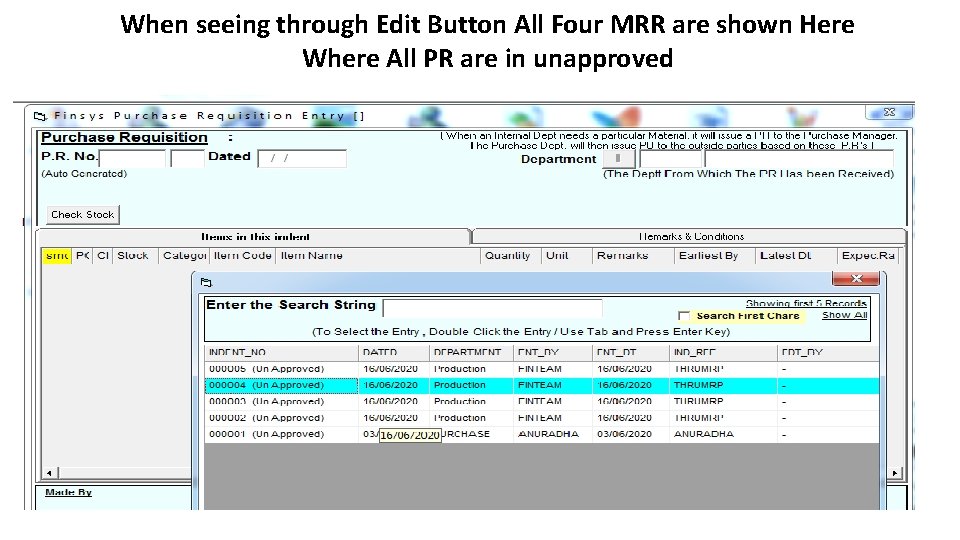Click the search popup window icon

click(x=206, y=282)
